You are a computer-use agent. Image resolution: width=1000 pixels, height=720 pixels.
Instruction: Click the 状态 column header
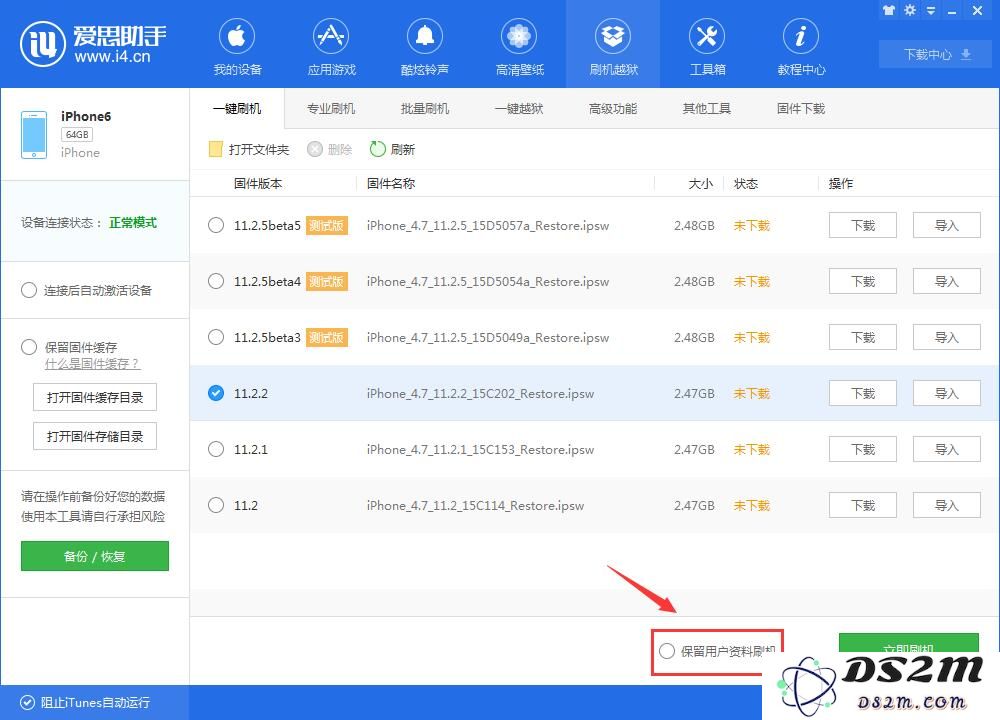point(746,184)
